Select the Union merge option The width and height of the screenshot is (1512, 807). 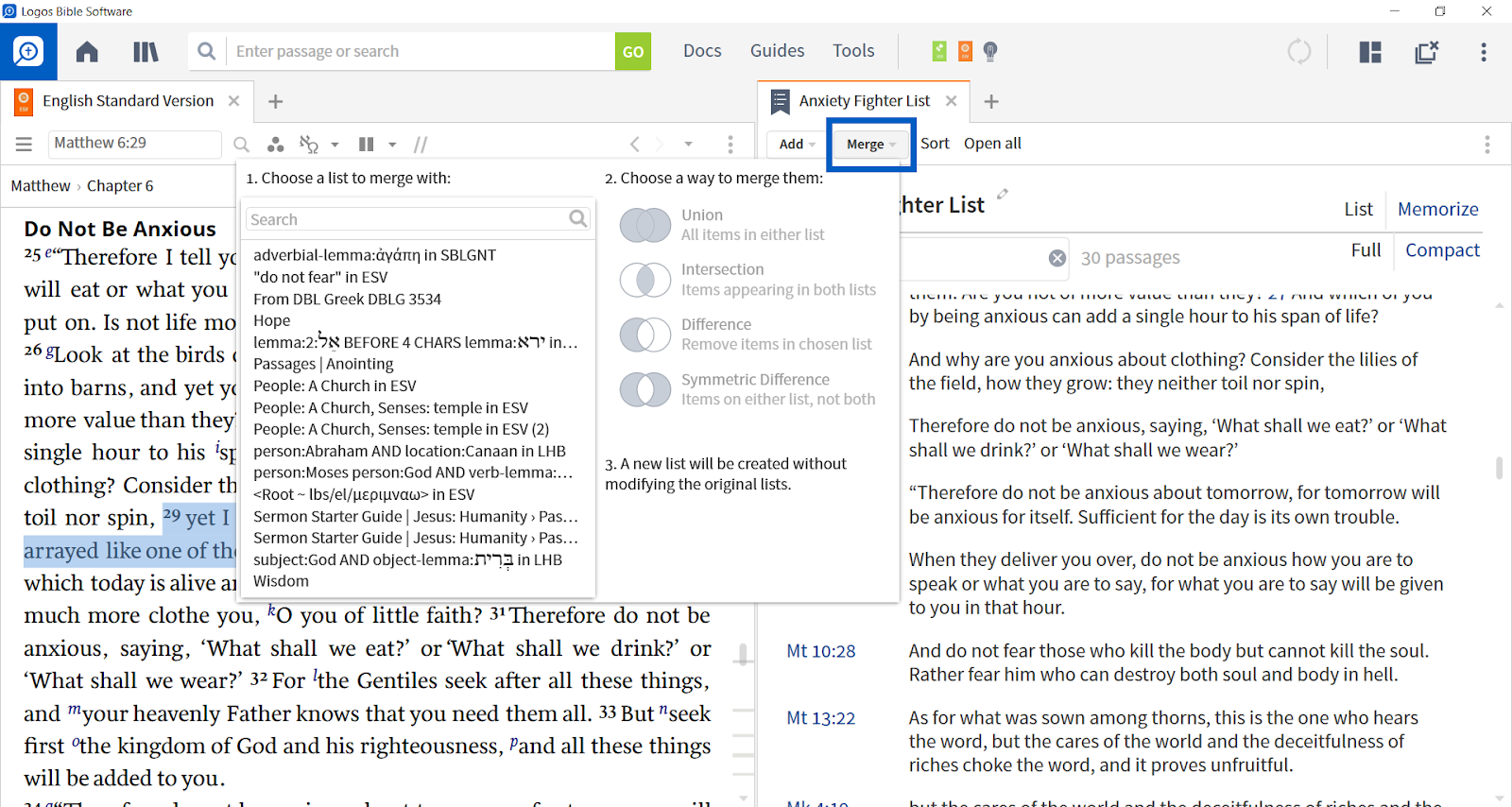click(x=747, y=225)
